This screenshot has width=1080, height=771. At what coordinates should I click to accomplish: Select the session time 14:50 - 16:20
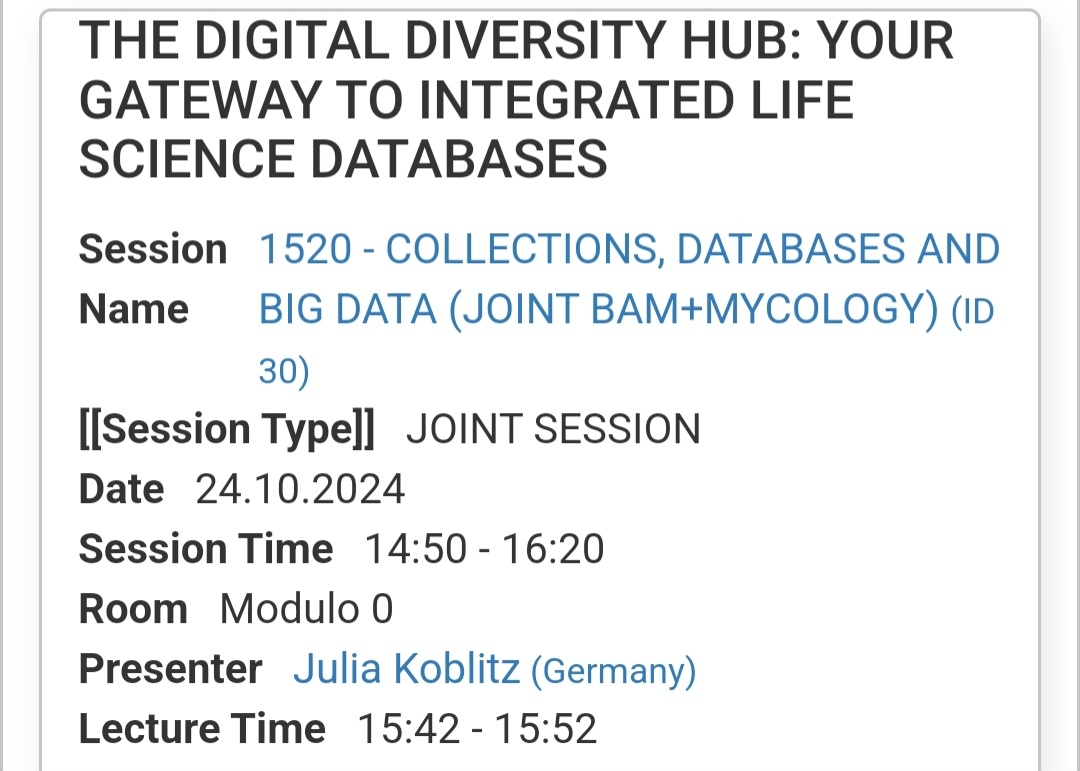(x=484, y=550)
